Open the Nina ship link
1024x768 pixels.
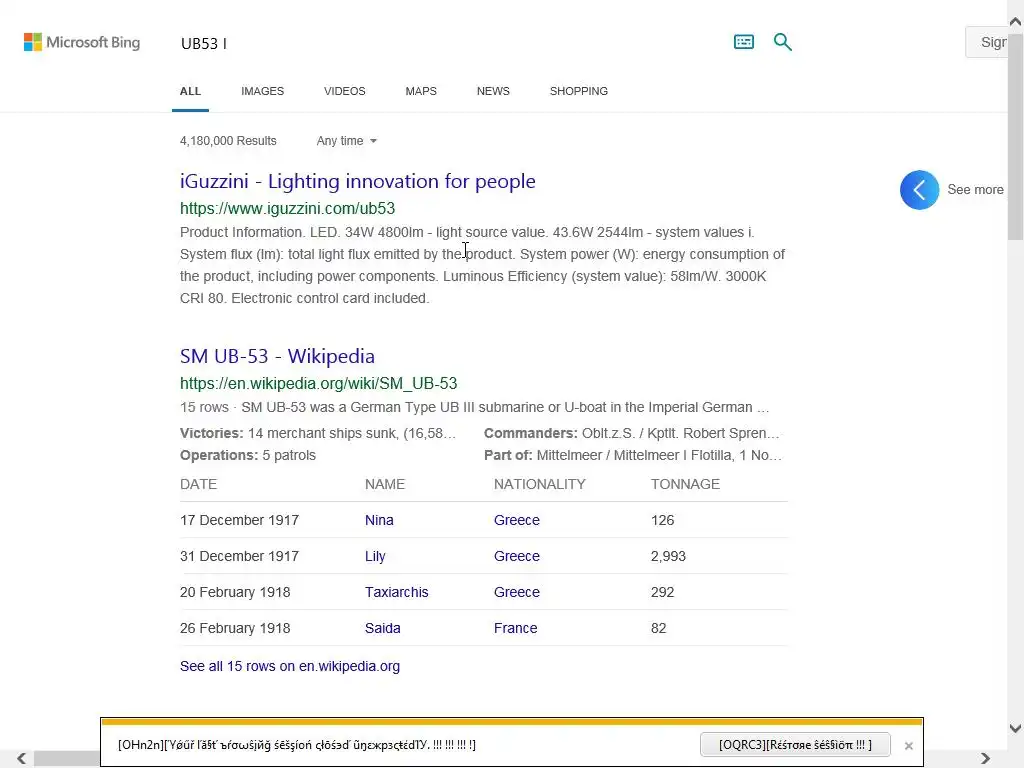point(379,520)
